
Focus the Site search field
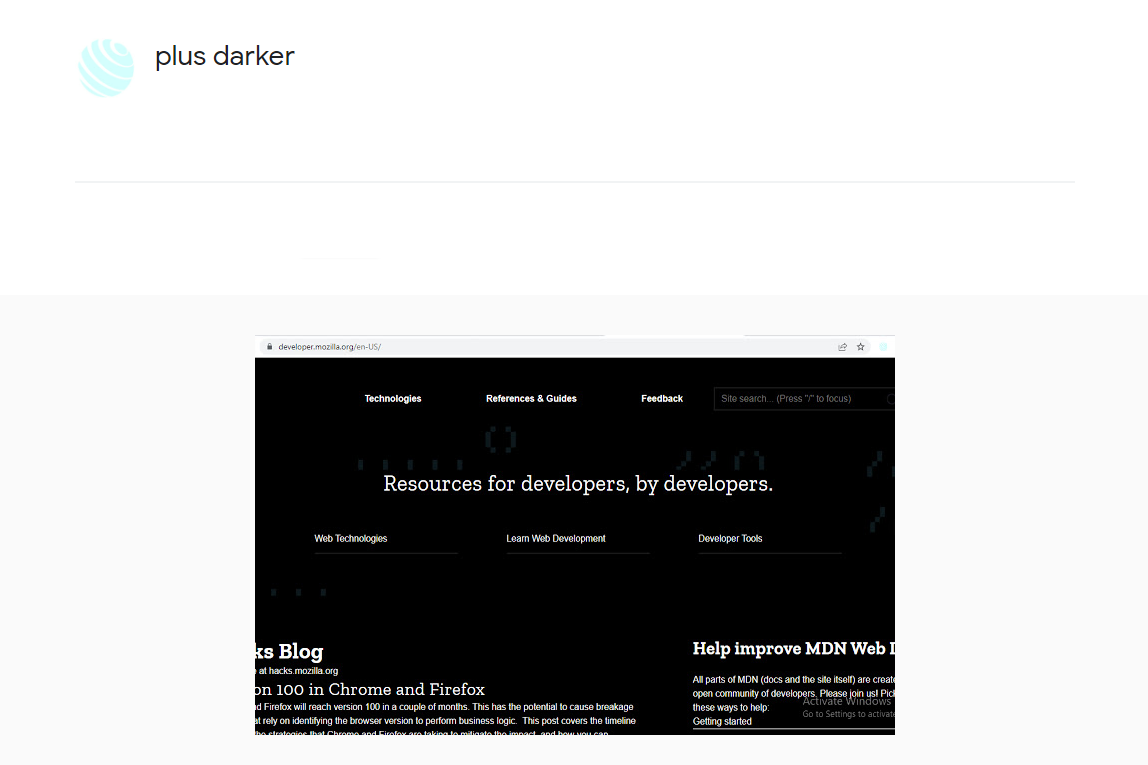[804, 399]
